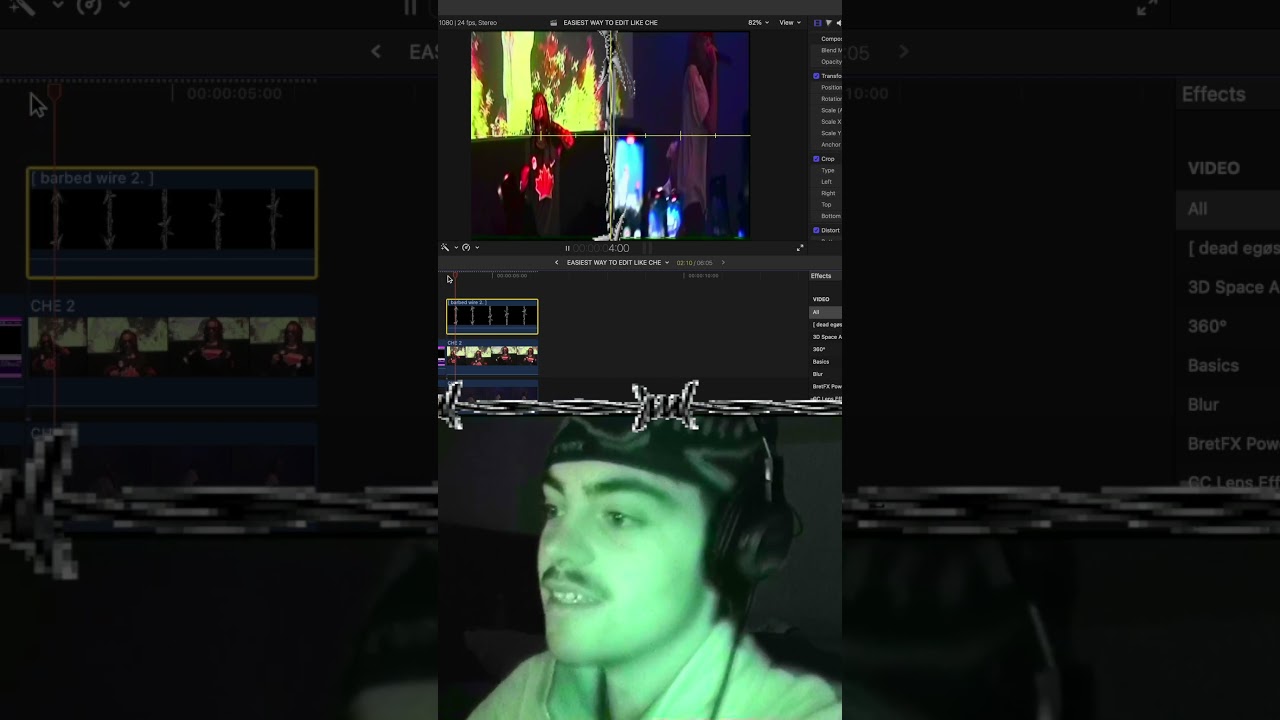Open enhancements menu arrow beside wand
The image size is (1280, 720).
[x=456, y=247]
